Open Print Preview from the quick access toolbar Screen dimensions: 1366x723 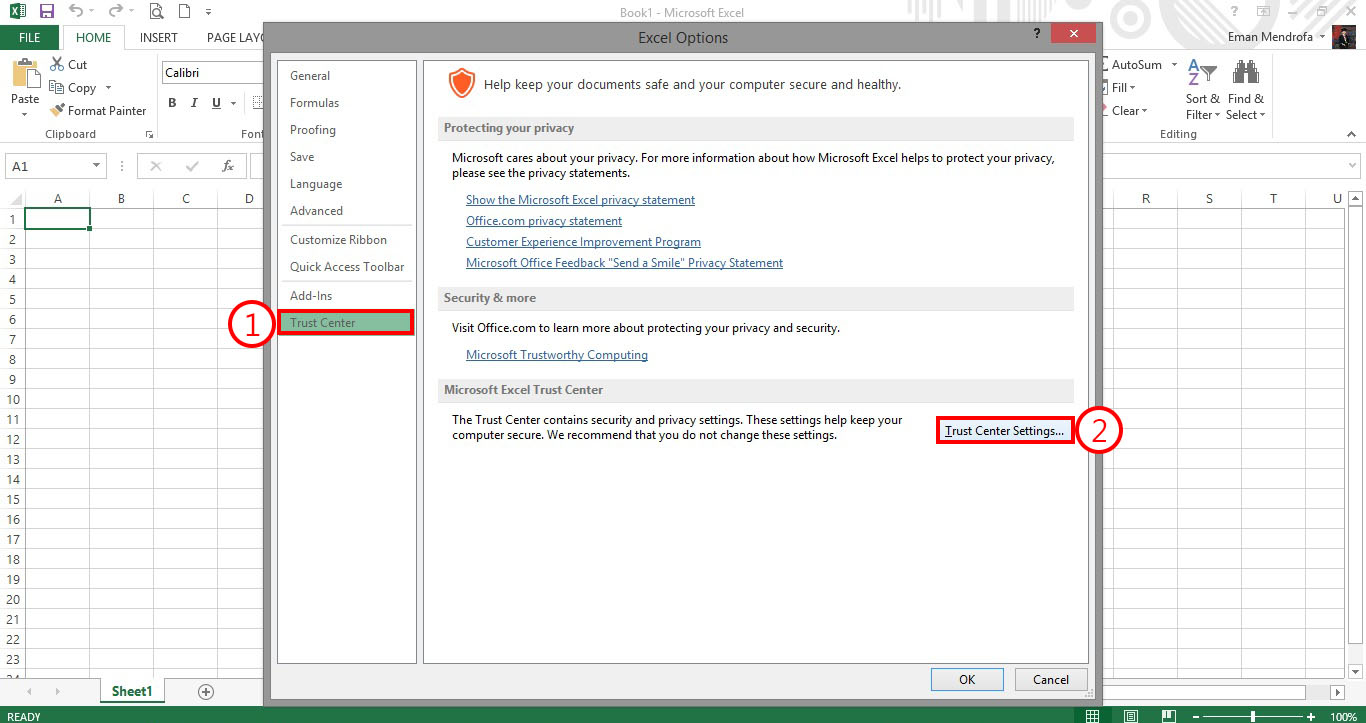156,12
